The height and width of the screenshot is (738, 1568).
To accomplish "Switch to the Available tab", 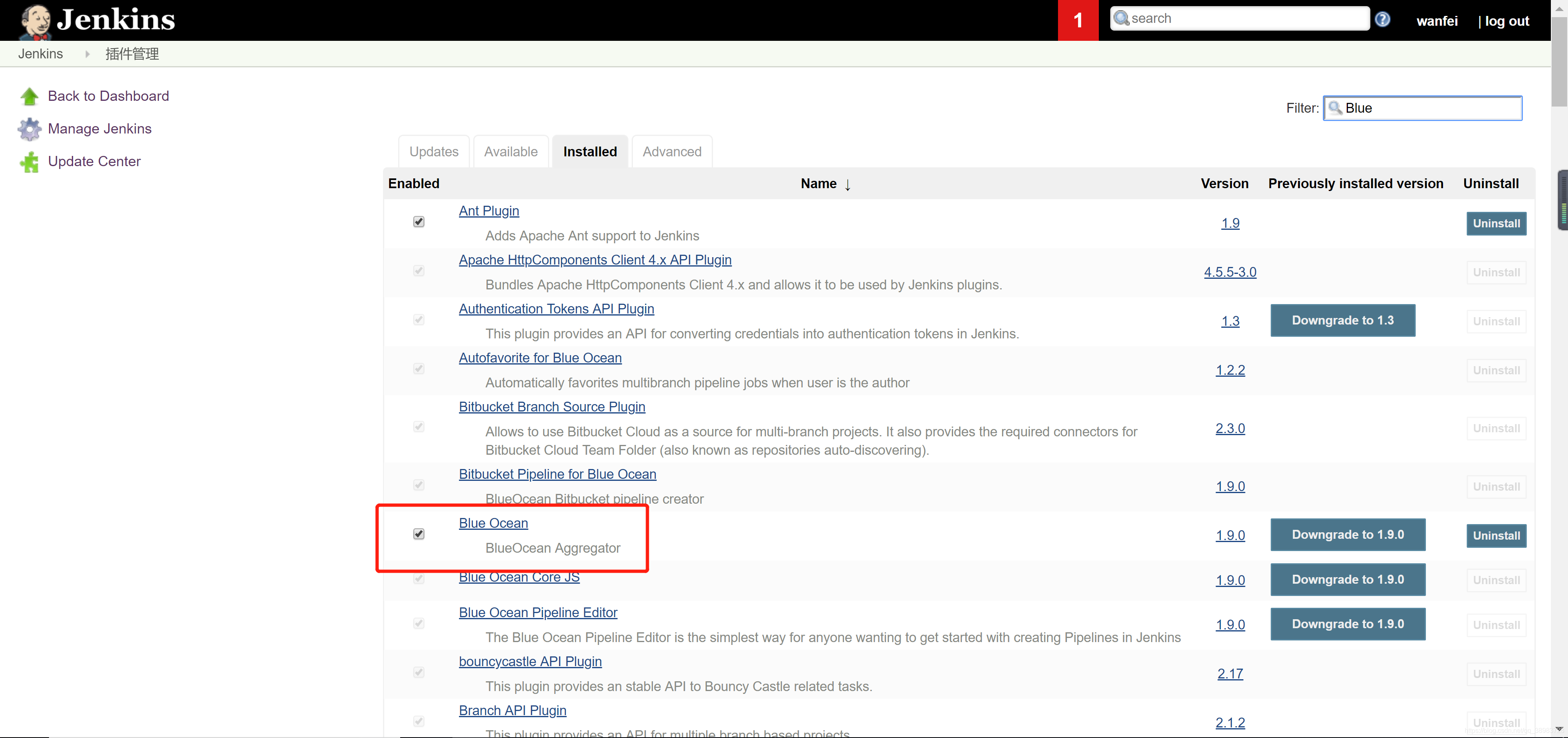I will coord(511,151).
